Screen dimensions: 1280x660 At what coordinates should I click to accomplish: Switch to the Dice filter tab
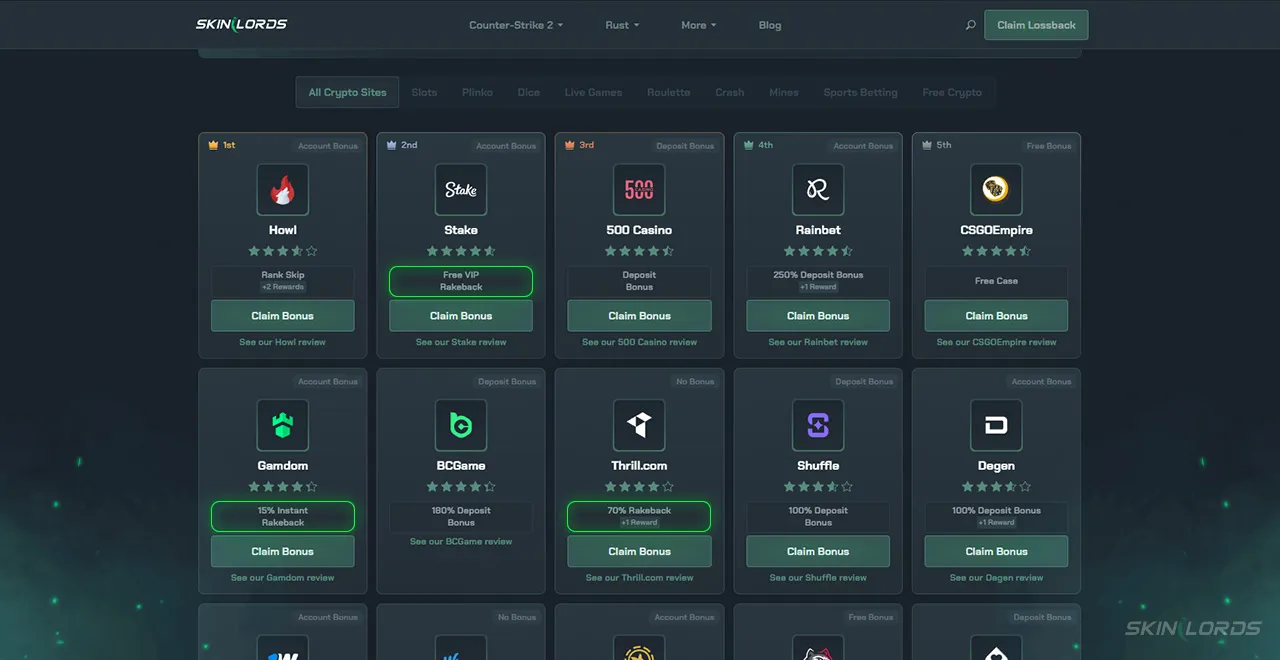(529, 92)
